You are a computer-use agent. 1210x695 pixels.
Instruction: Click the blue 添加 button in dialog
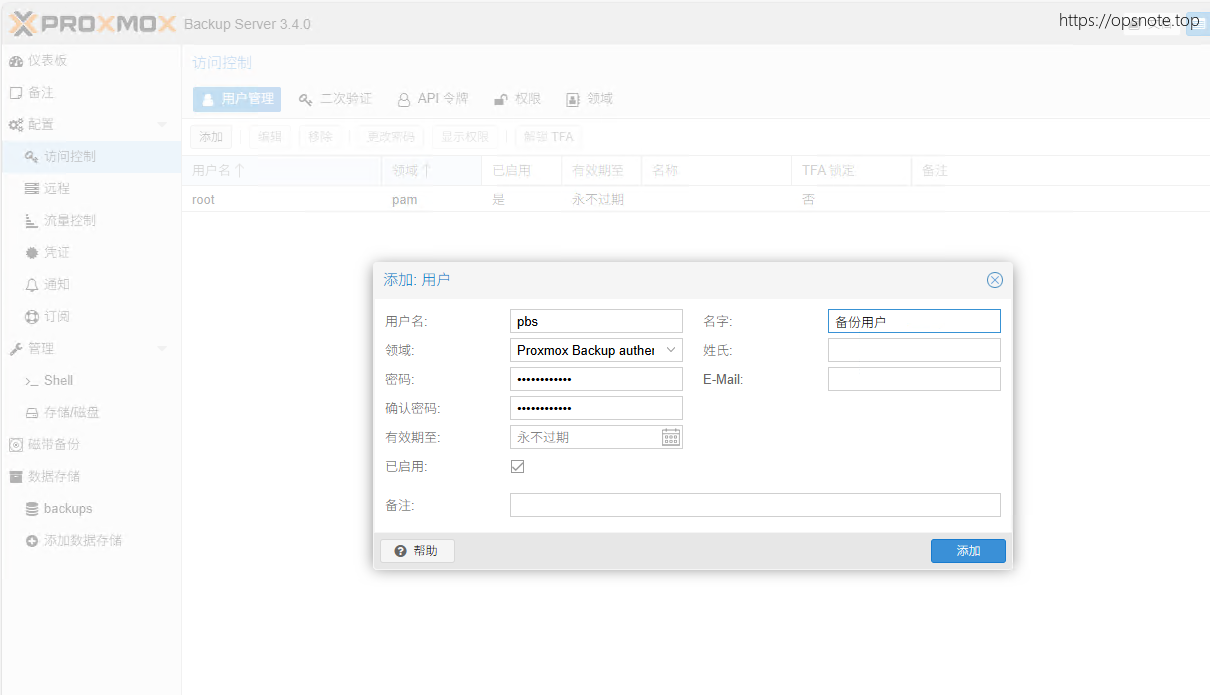(968, 551)
